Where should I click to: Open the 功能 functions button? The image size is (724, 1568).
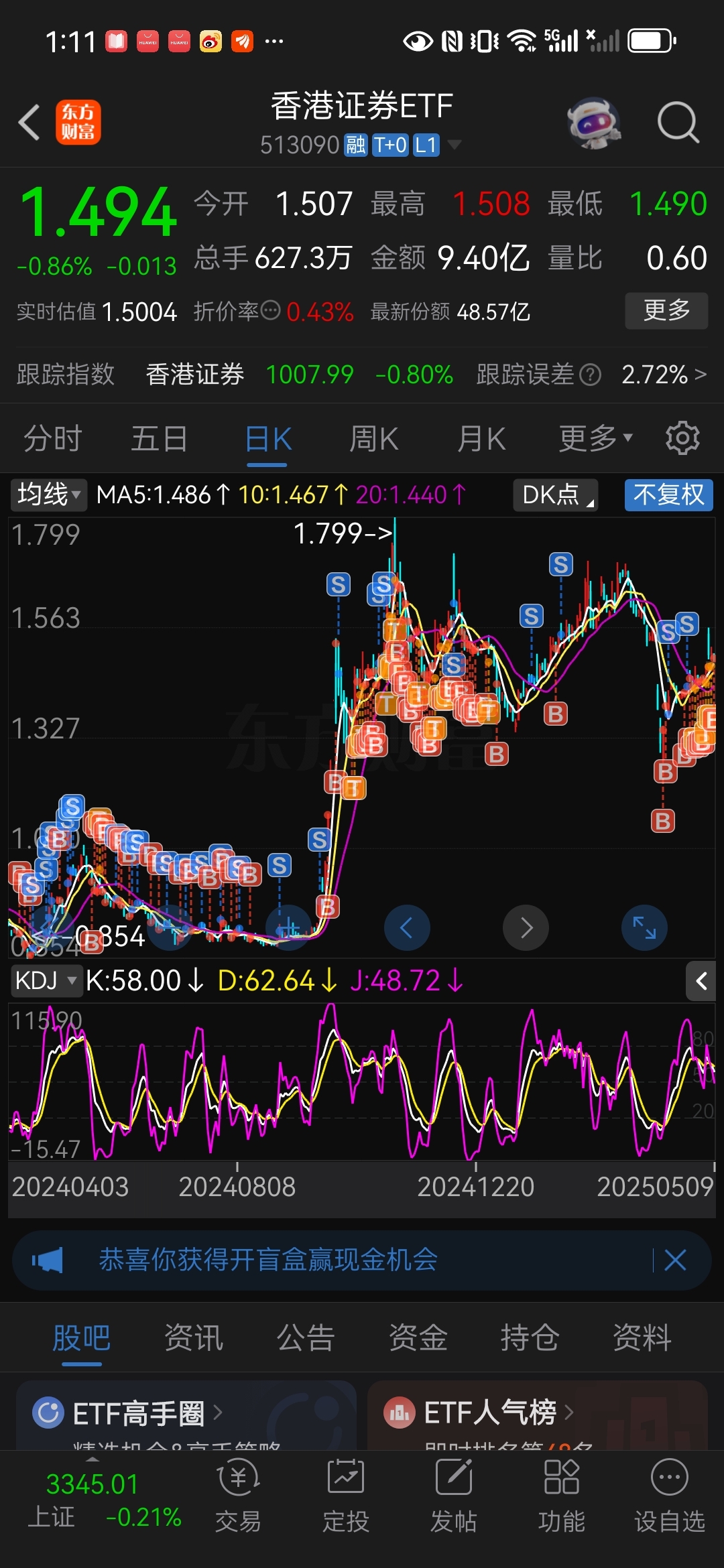click(562, 1496)
